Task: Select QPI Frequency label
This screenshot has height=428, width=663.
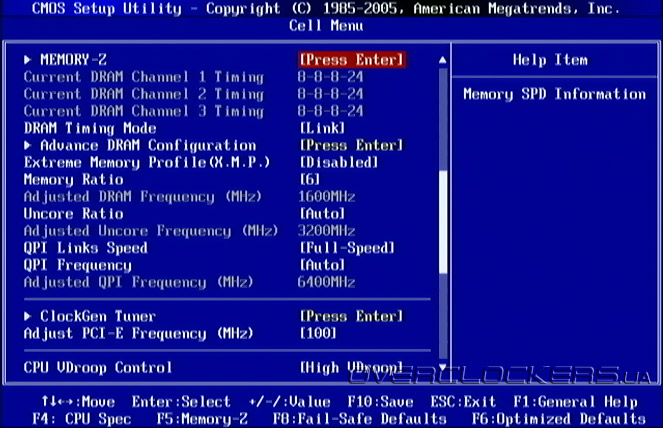Action: [x=78, y=265]
